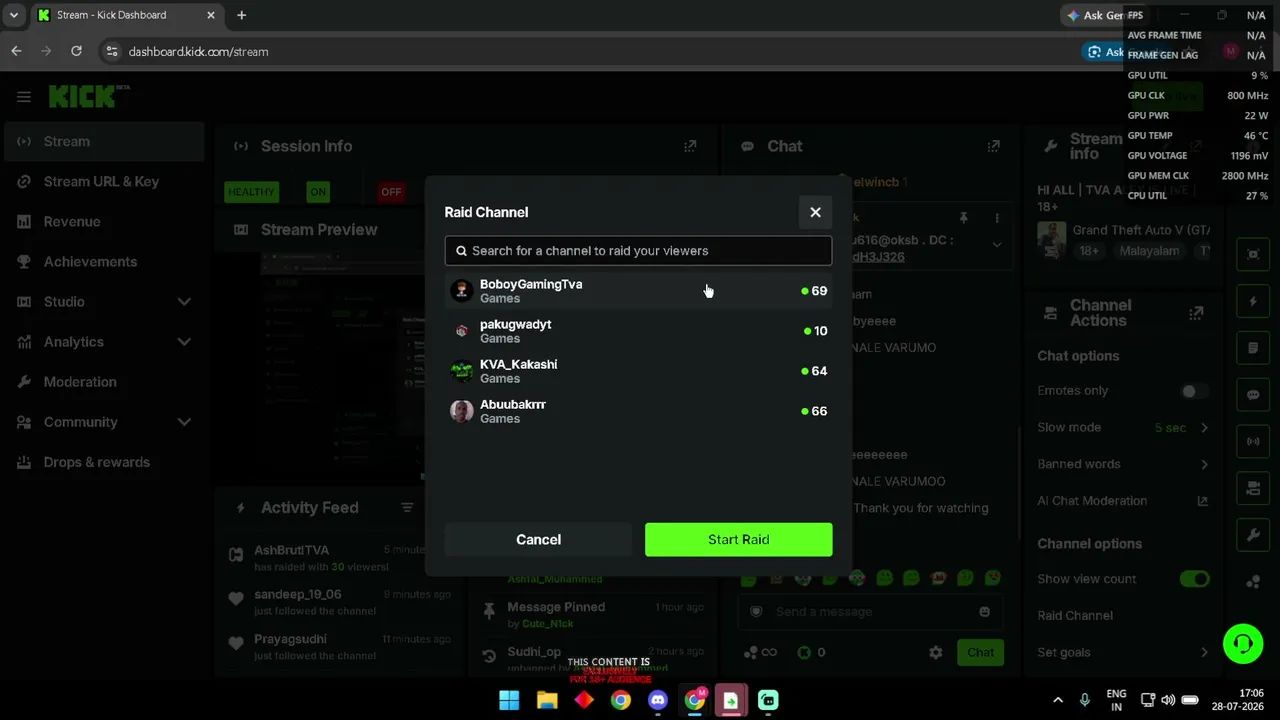The image size is (1280, 720).
Task: Click sandeep_19_06 follow entry in Activity Feed
Action: 338,602
